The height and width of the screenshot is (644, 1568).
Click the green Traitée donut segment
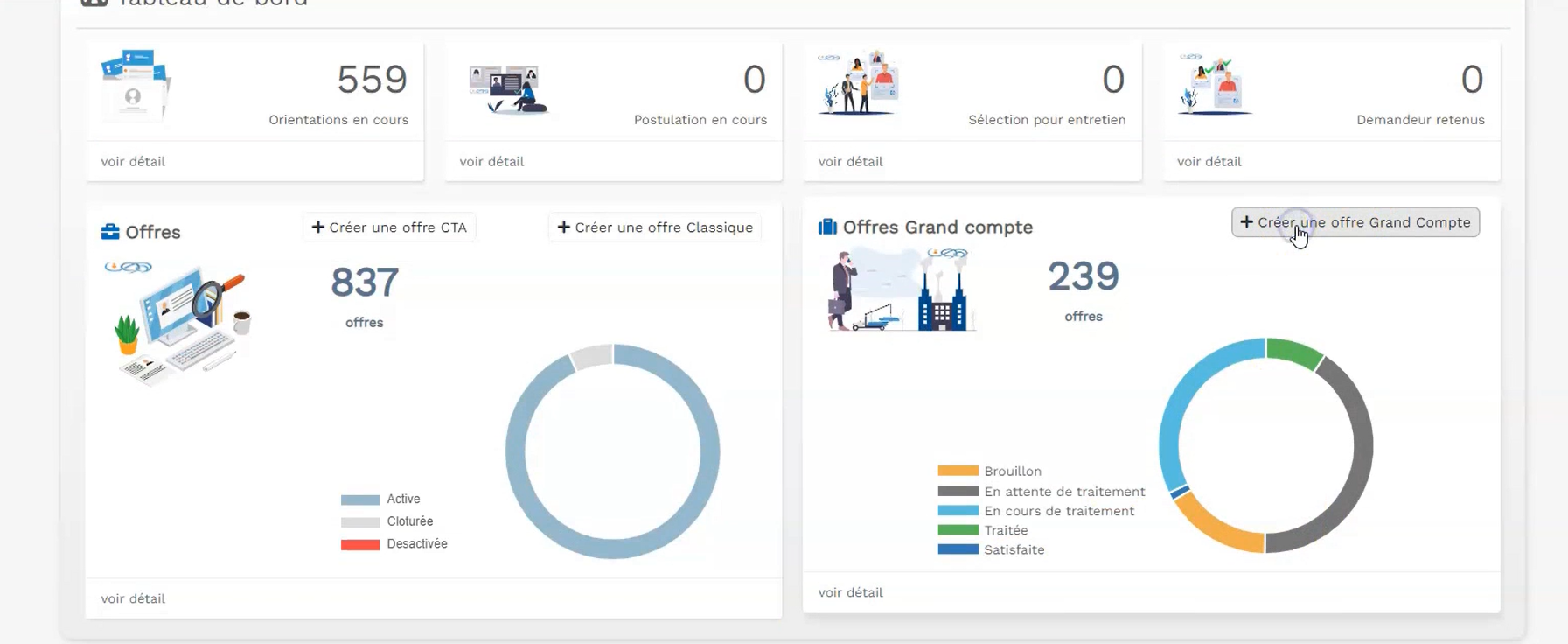click(x=1294, y=352)
